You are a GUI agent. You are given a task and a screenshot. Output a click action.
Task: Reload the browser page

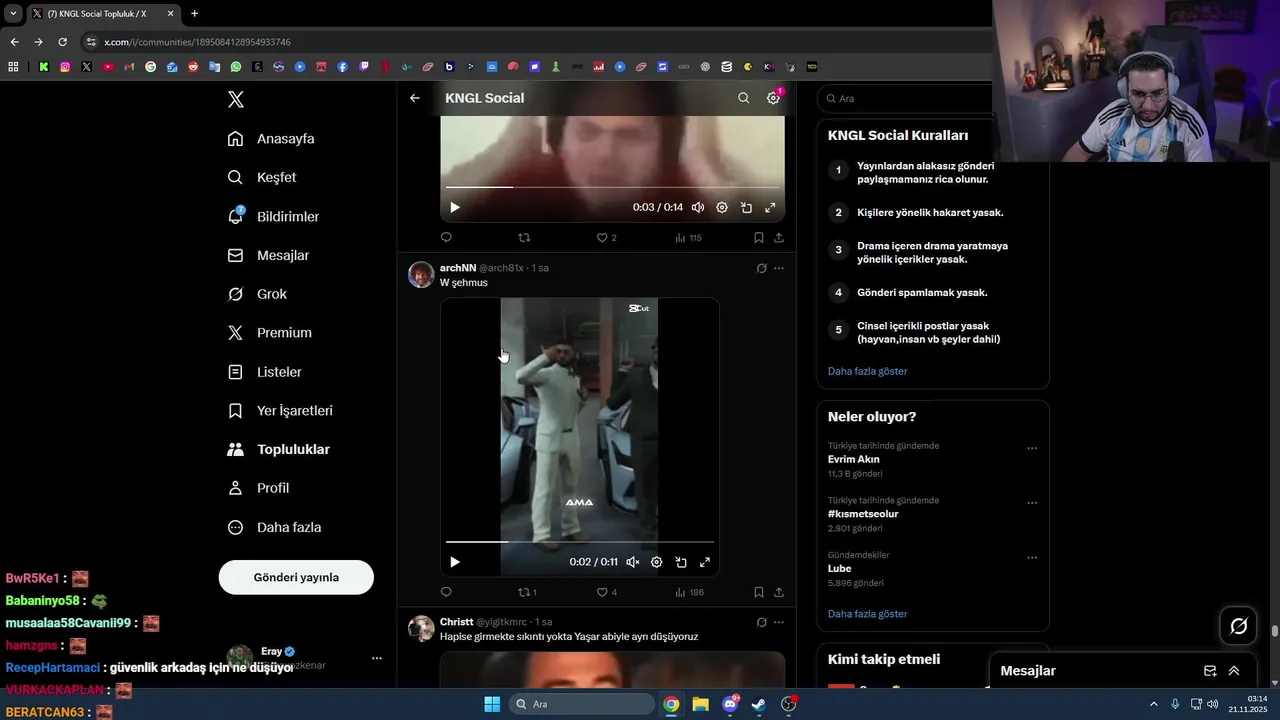click(62, 42)
